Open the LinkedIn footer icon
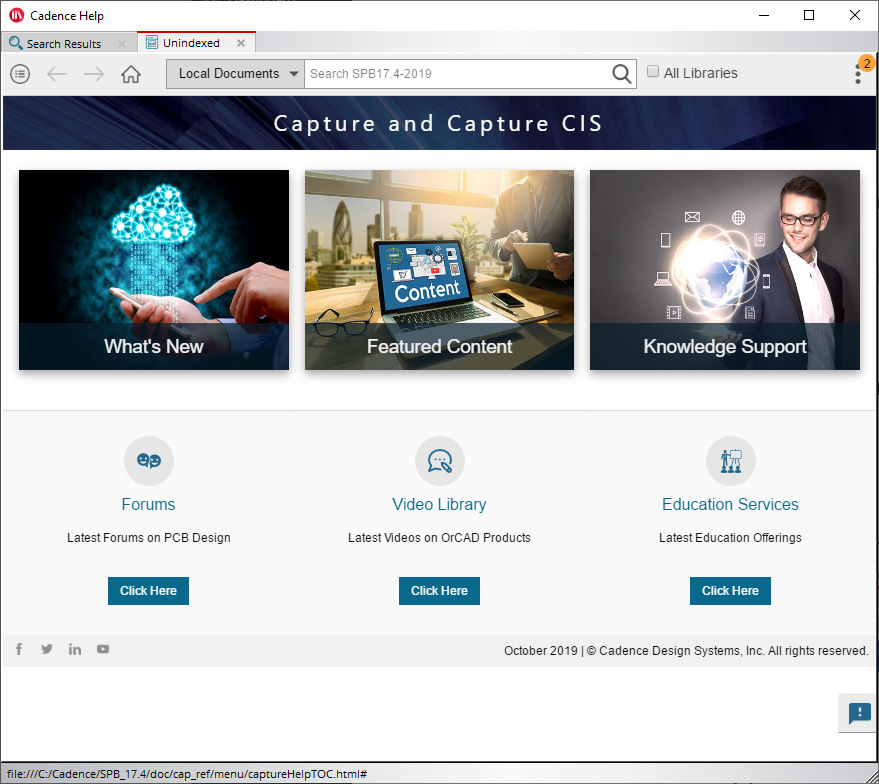This screenshot has height=784, width=879. pos(75,649)
